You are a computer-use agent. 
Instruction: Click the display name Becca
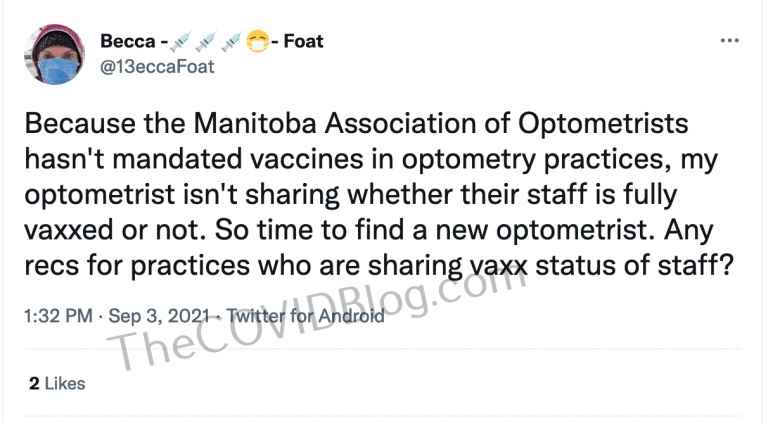click(x=128, y=42)
